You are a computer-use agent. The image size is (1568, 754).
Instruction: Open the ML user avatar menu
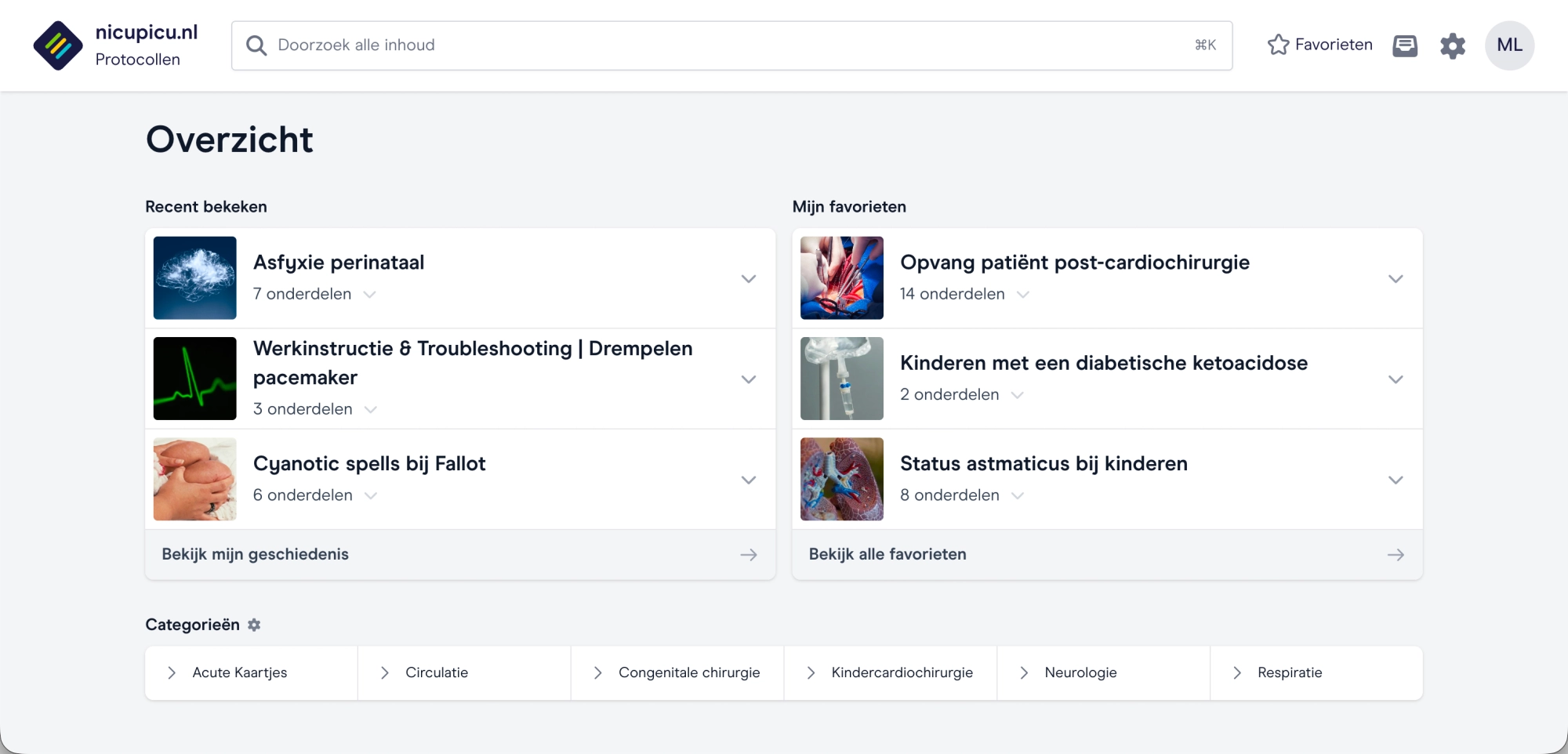tap(1509, 45)
